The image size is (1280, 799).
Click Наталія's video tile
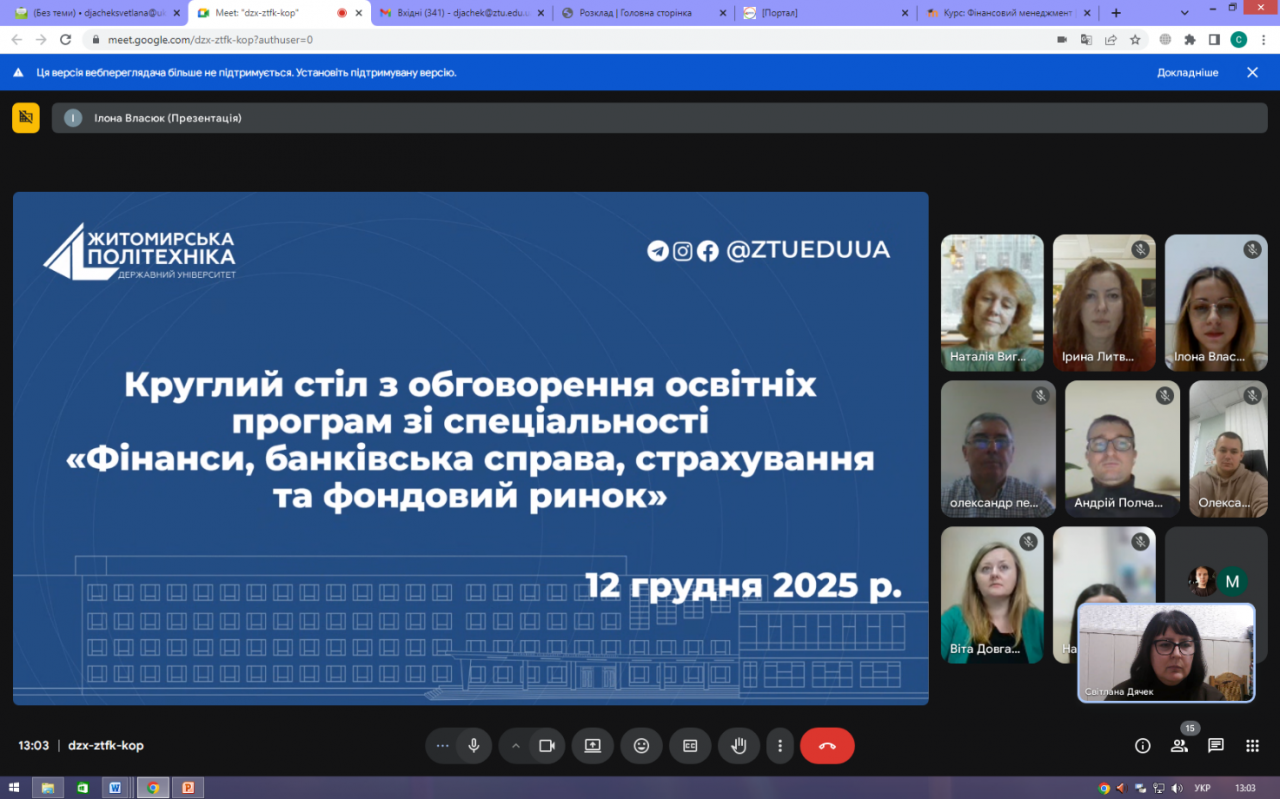(992, 303)
